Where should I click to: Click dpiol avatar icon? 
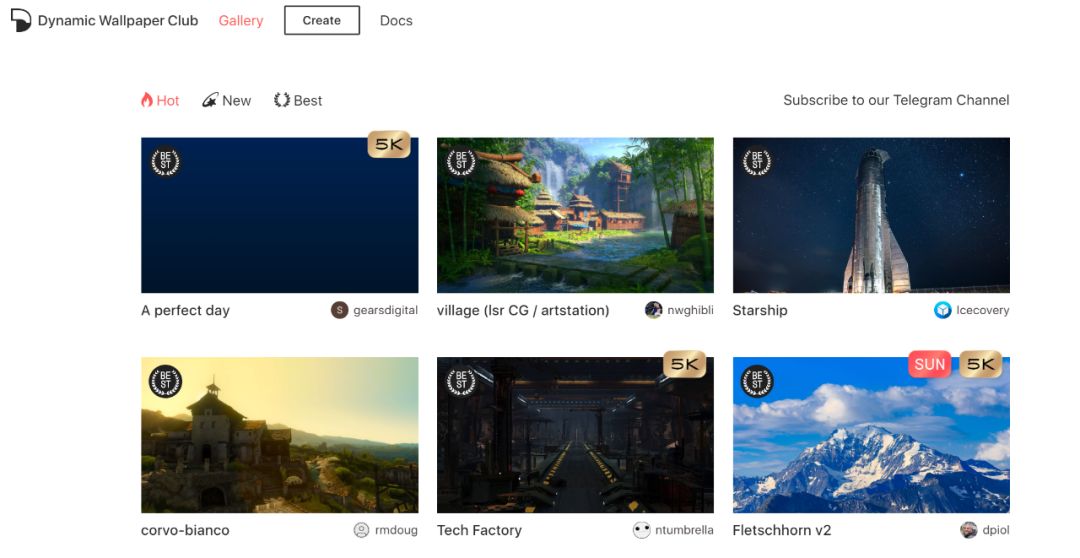point(968,530)
